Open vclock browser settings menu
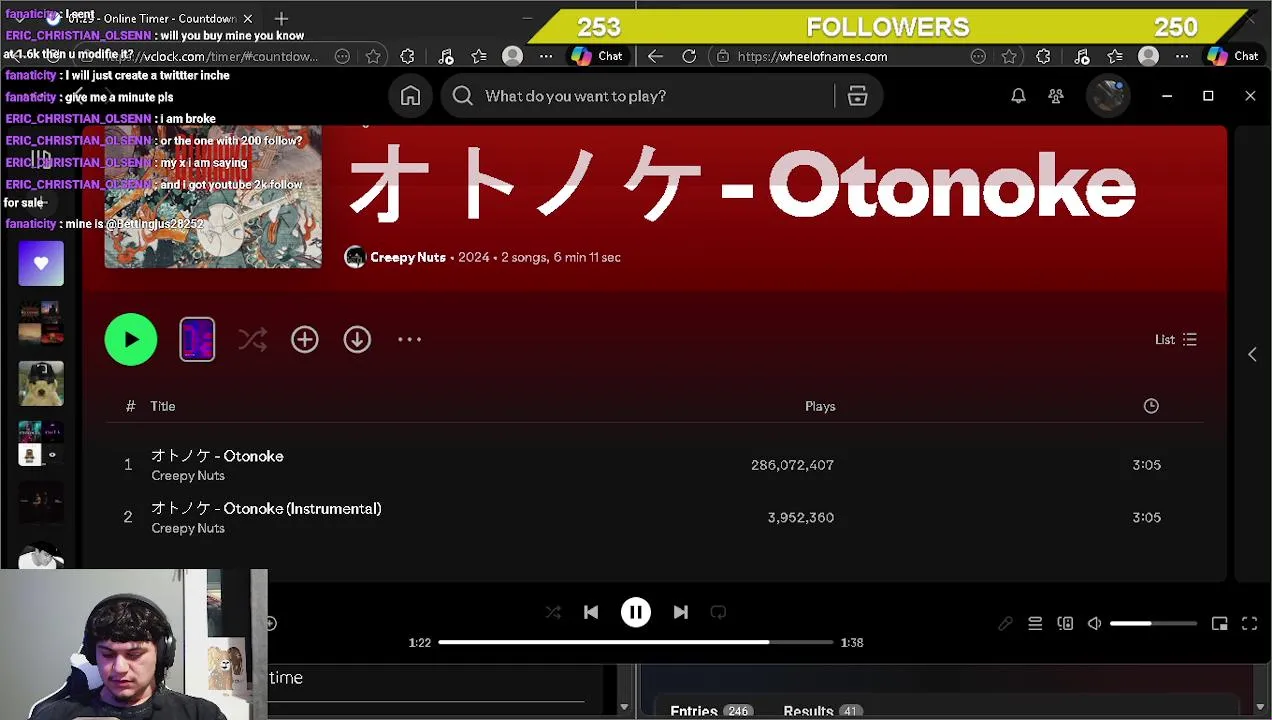This screenshot has width=1272, height=720. coord(546,56)
